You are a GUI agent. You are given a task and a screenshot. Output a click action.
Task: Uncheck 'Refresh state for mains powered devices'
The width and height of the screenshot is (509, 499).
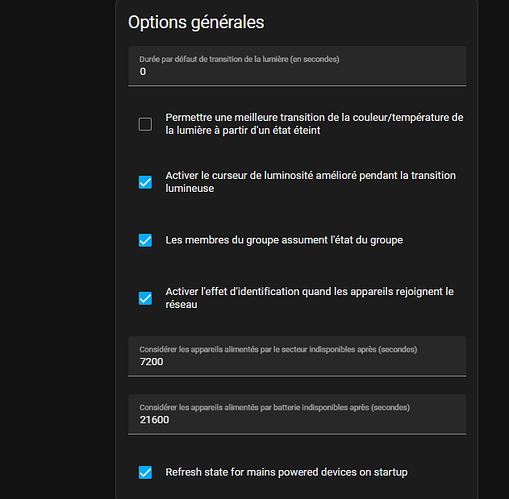tap(145, 472)
